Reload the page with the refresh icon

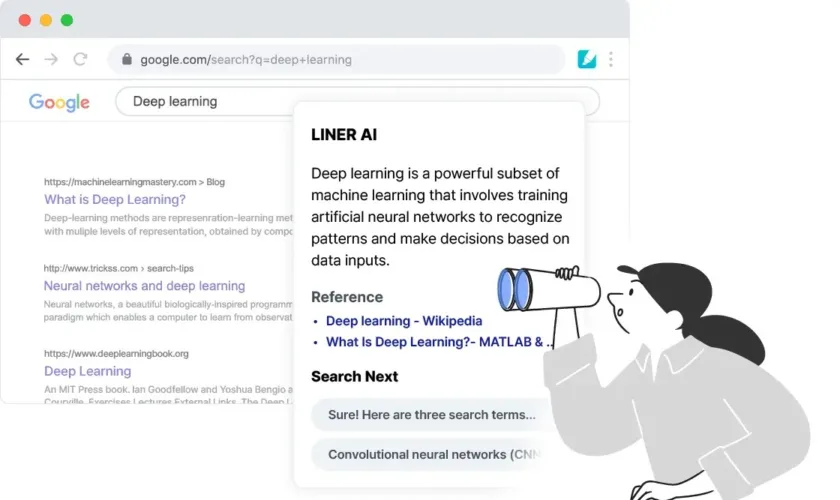(x=80, y=59)
